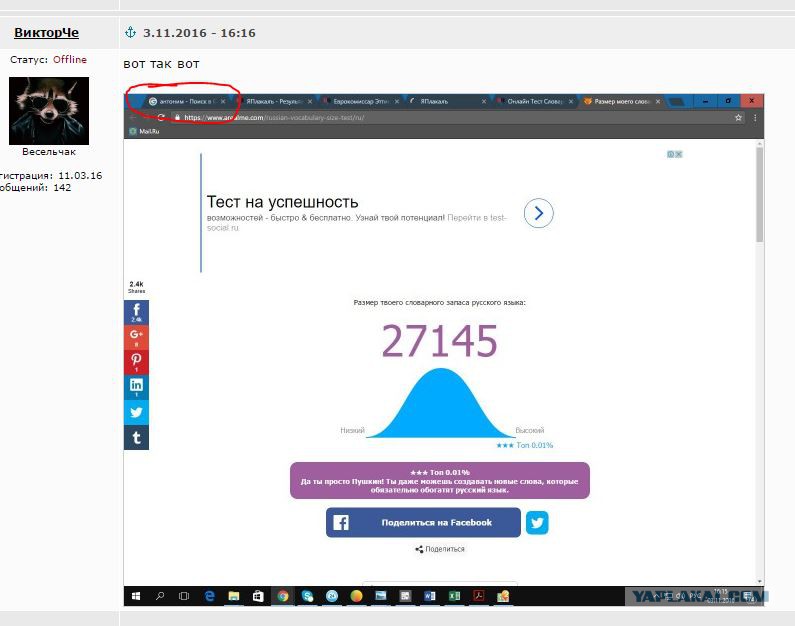Open Skype from taskbar
The height and width of the screenshot is (626, 795).
point(307,596)
